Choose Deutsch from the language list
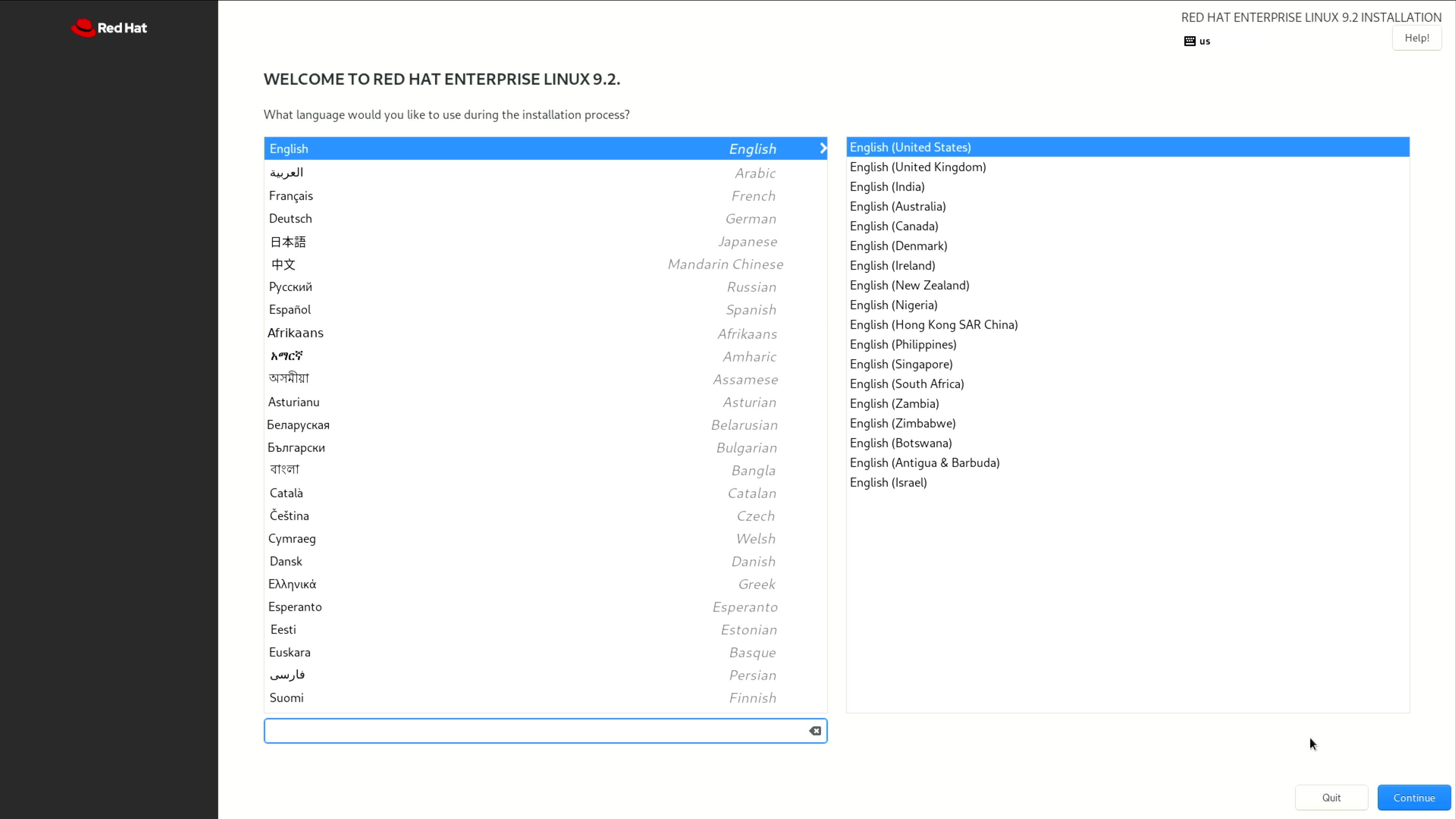This screenshot has width=1456, height=819. (546, 218)
